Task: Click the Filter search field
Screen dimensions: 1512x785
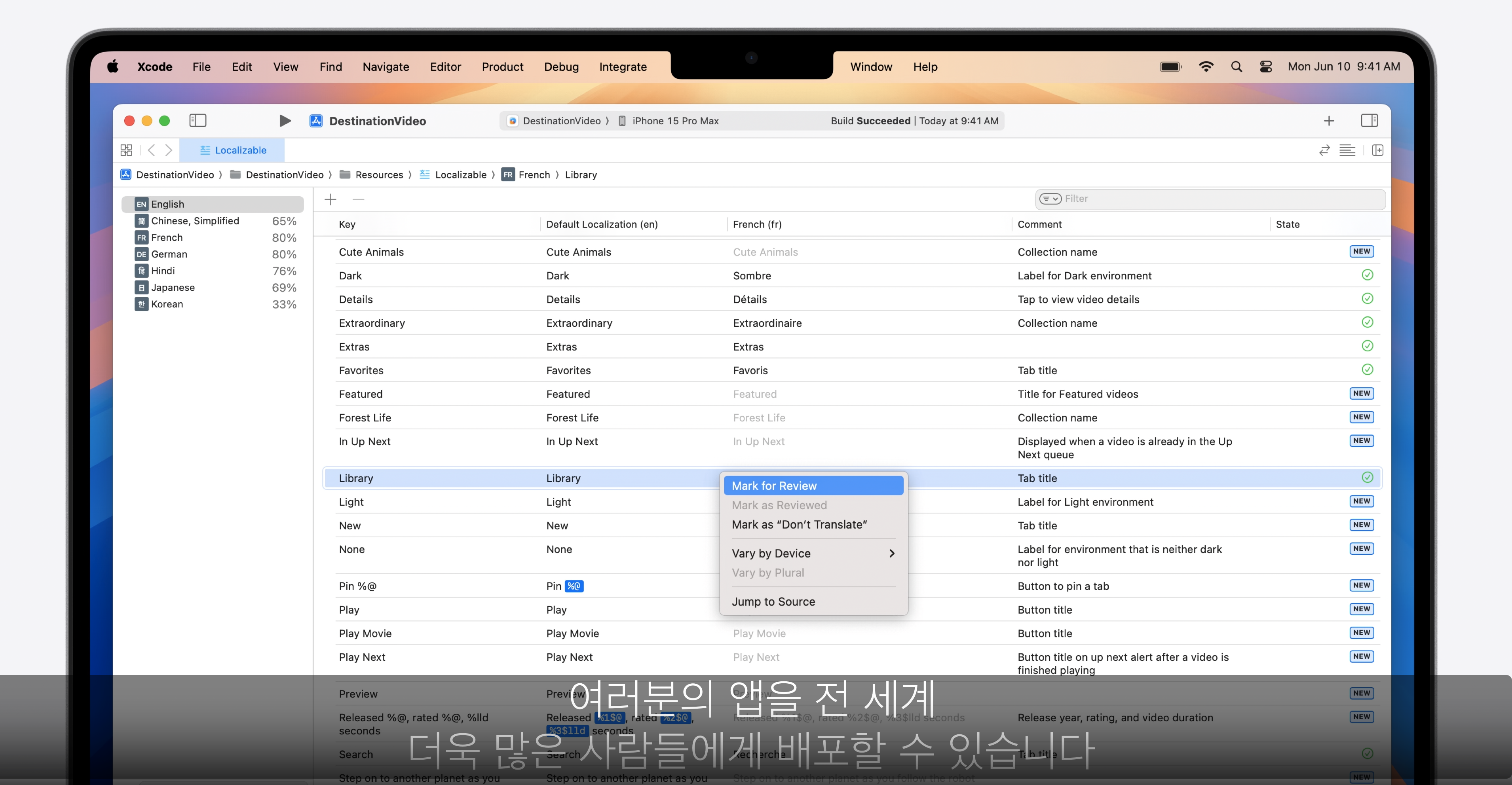Action: (x=1210, y=199)
